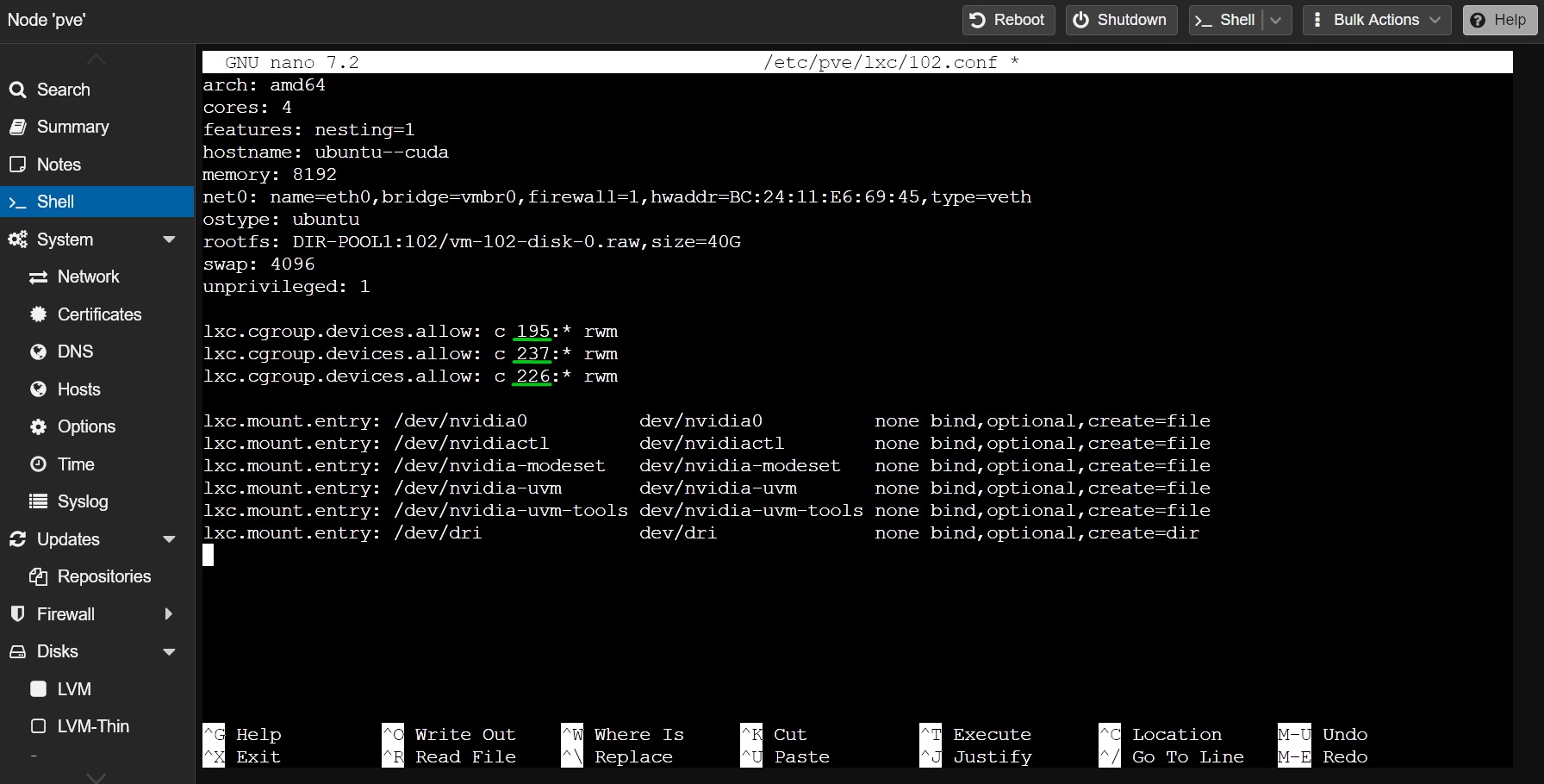Open the Certificates page
1544x784 pixels.
pos(97,314)
